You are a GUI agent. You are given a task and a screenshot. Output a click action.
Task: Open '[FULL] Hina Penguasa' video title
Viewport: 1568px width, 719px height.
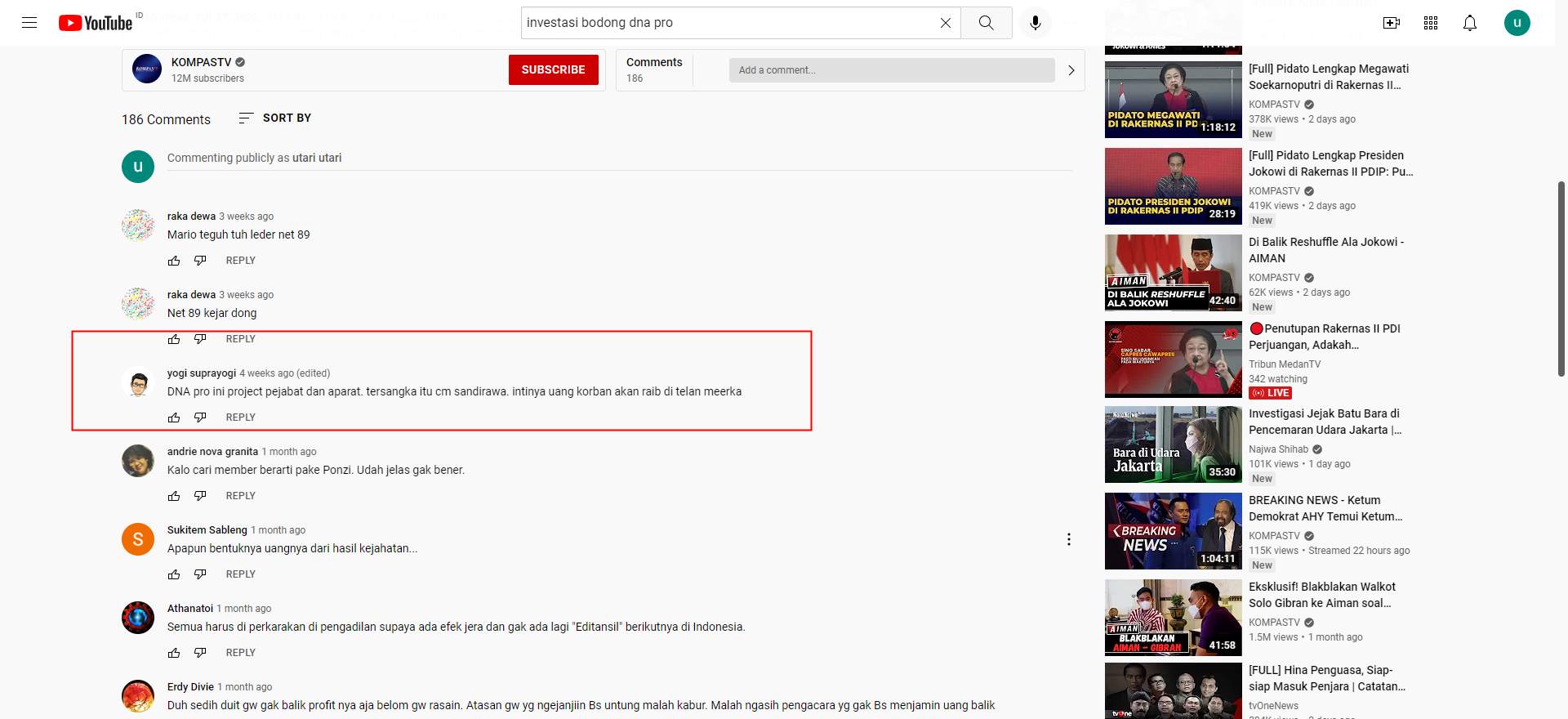tap(1327, 678)
